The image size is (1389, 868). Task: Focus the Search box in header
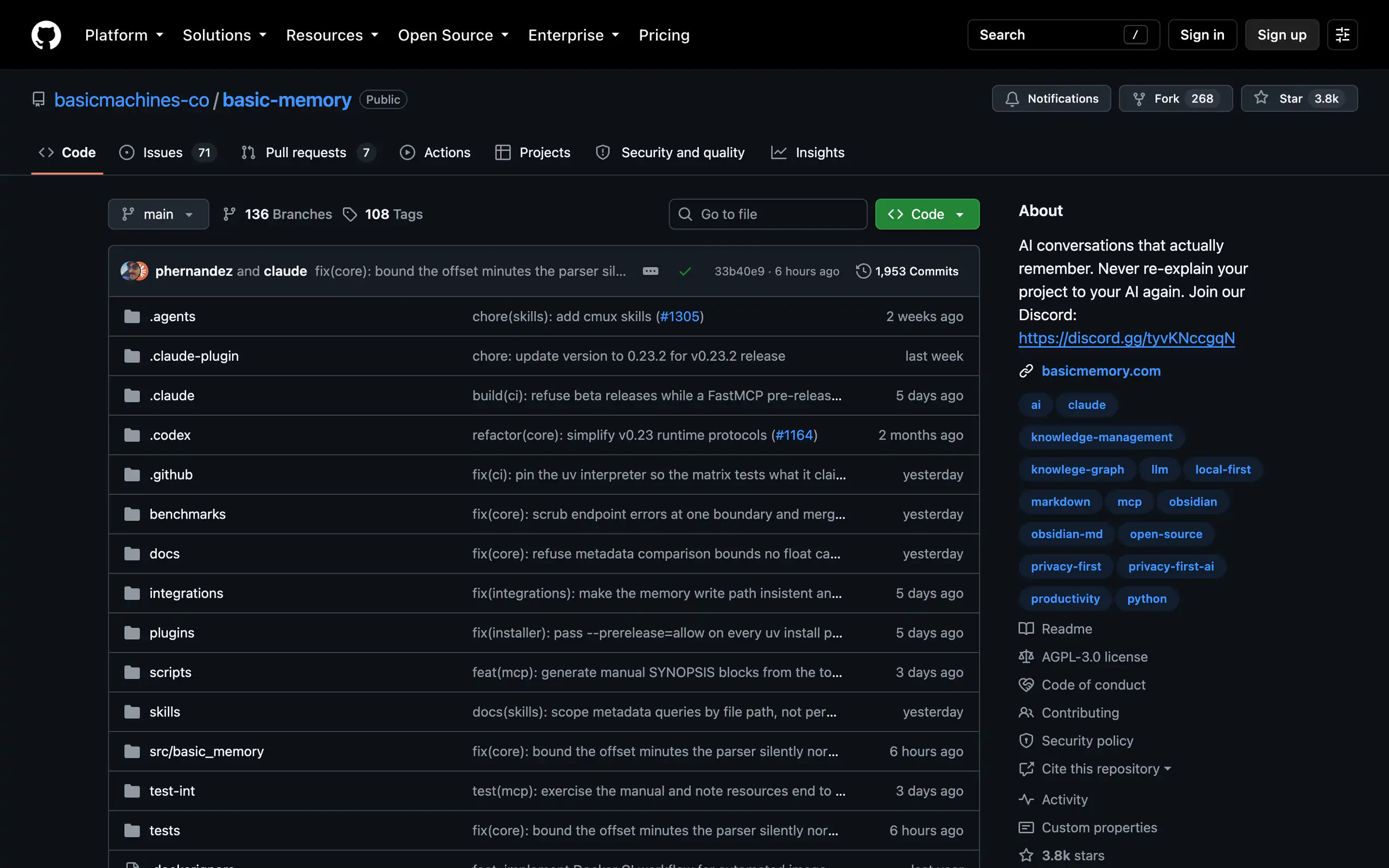[1063, 35]
